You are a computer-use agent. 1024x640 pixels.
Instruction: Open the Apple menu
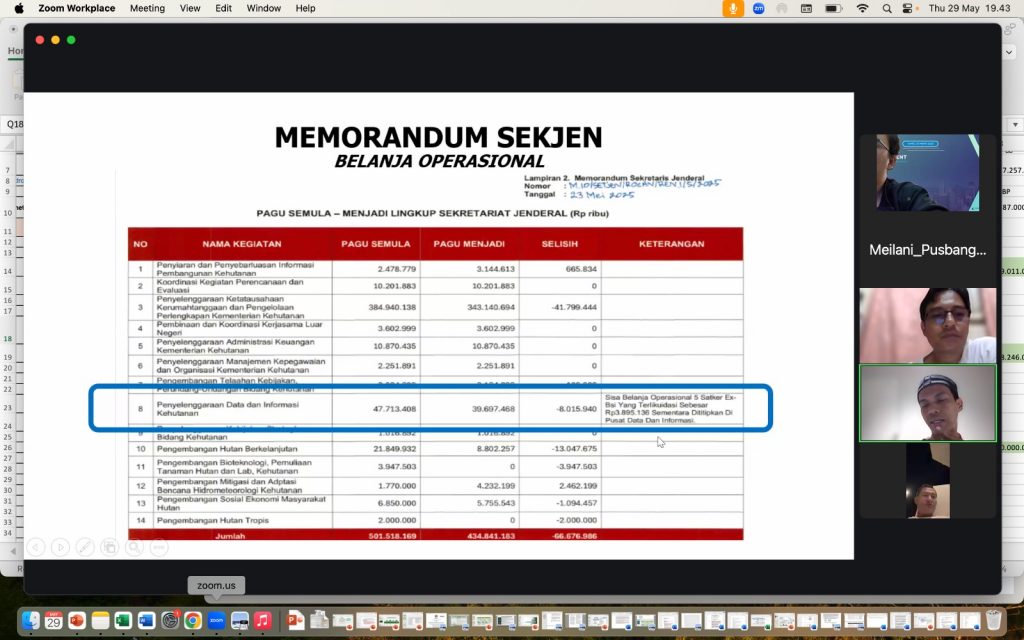pyautogui.click(x=18, y=8)
